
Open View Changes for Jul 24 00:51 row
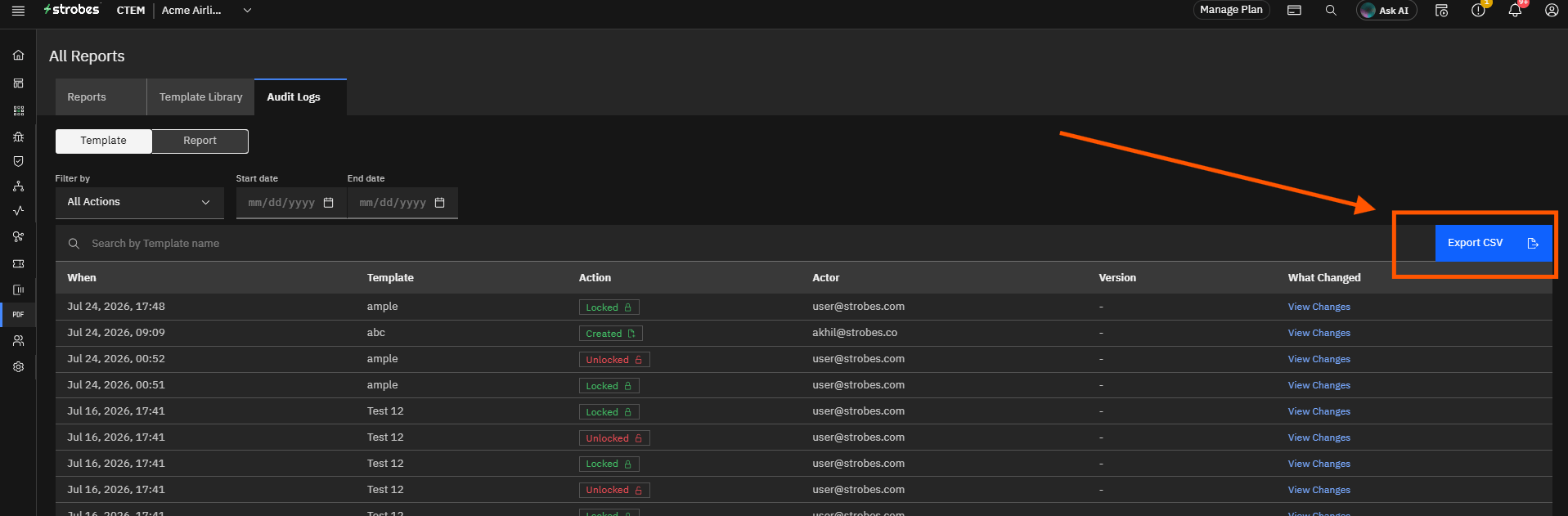1319,385
